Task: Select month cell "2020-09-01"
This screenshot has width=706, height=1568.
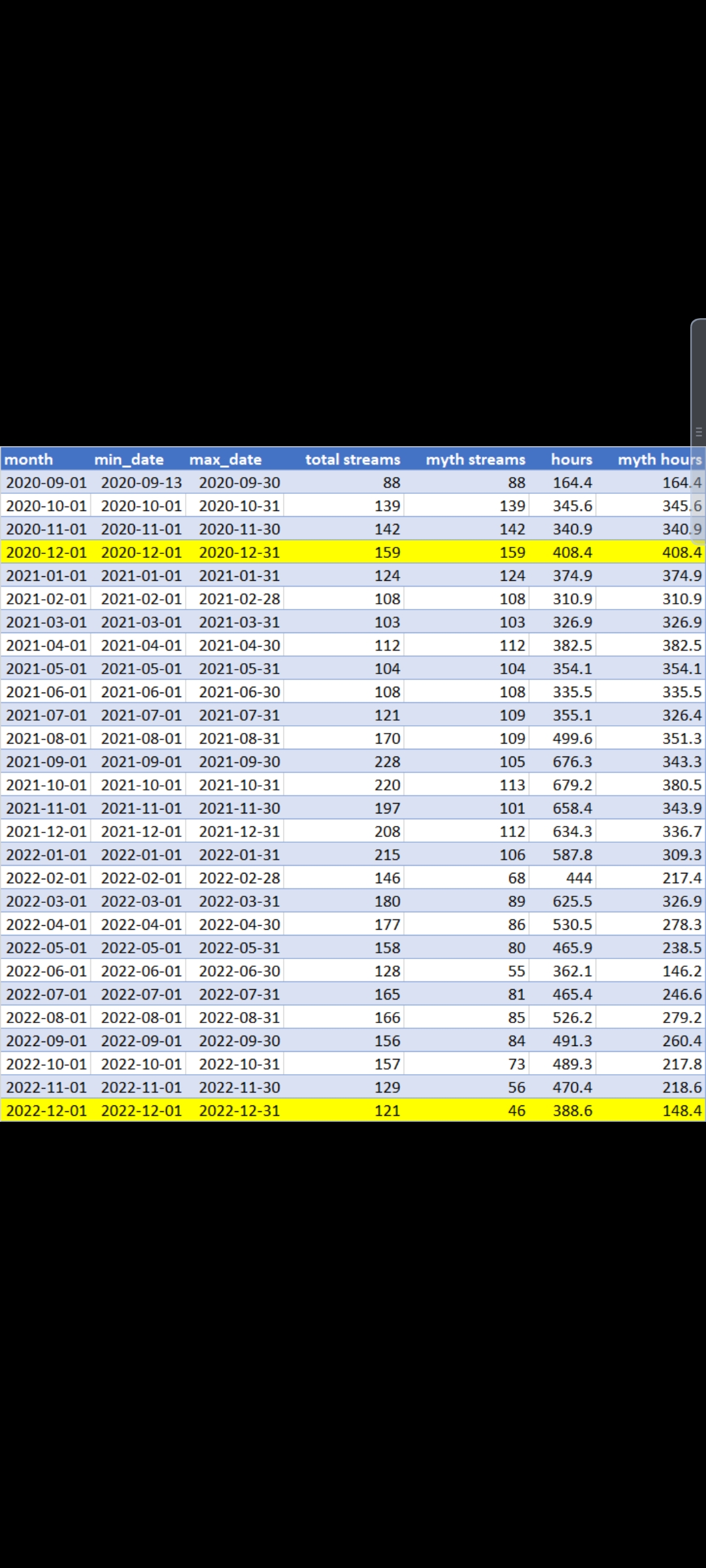Action: tap(46, 482)
